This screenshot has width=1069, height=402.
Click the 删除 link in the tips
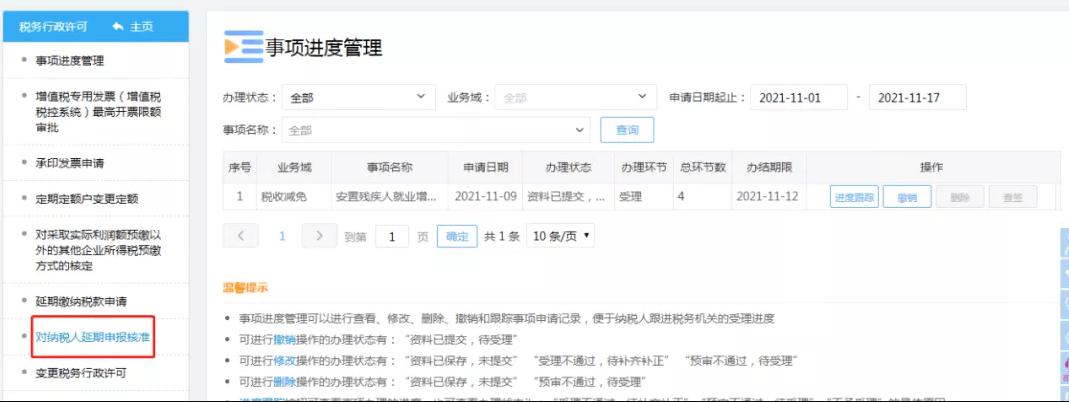(284, 381)
